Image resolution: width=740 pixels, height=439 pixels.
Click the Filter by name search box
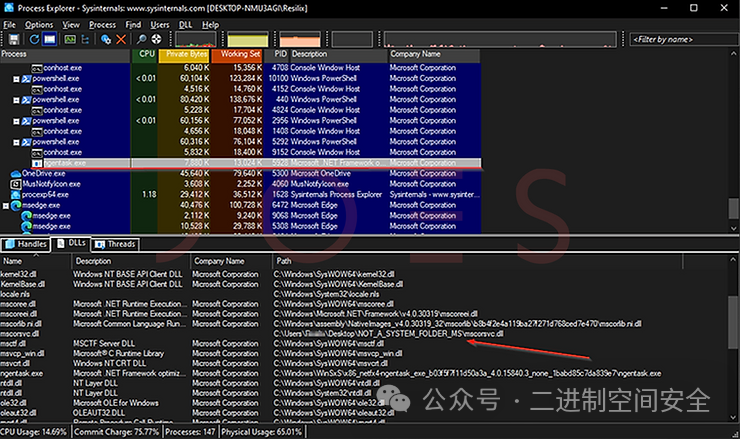pos(680,39)
